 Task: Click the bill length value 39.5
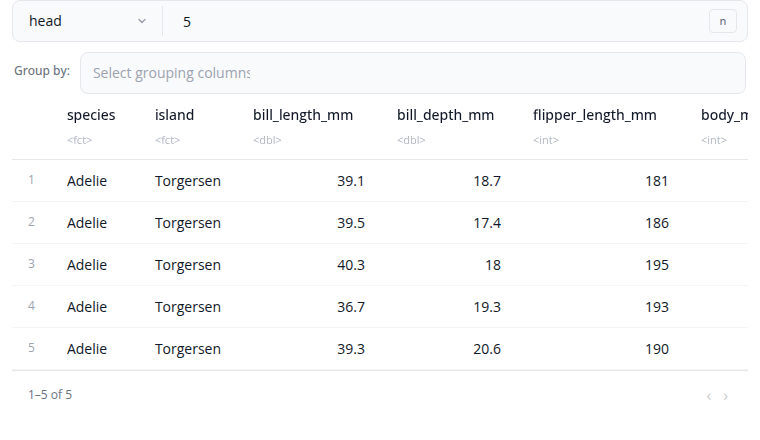[x=351, y=223]
